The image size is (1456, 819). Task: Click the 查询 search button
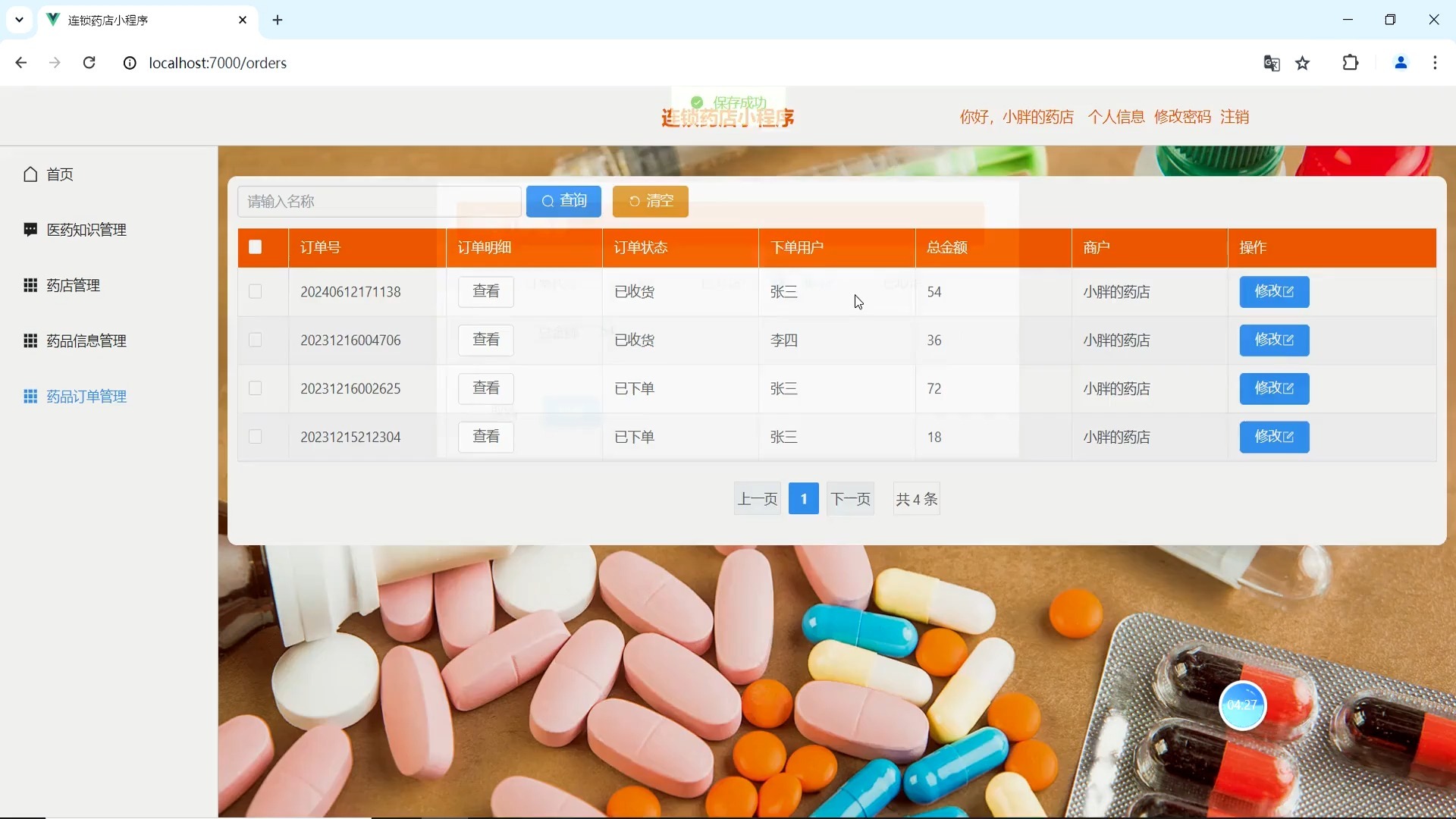[x=563, y=201]
